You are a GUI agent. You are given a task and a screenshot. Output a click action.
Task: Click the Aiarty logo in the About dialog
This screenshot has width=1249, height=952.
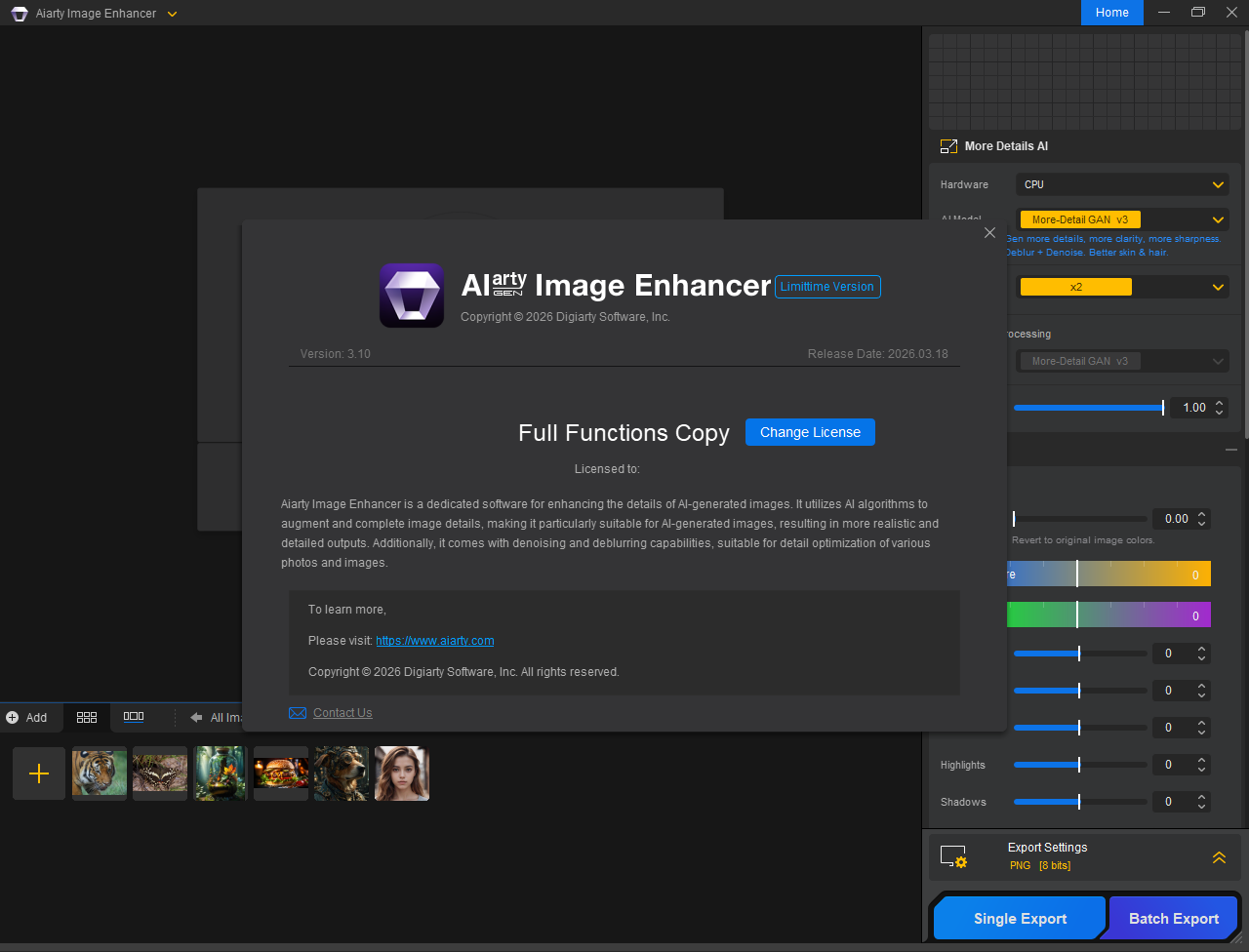click(412, 296)
